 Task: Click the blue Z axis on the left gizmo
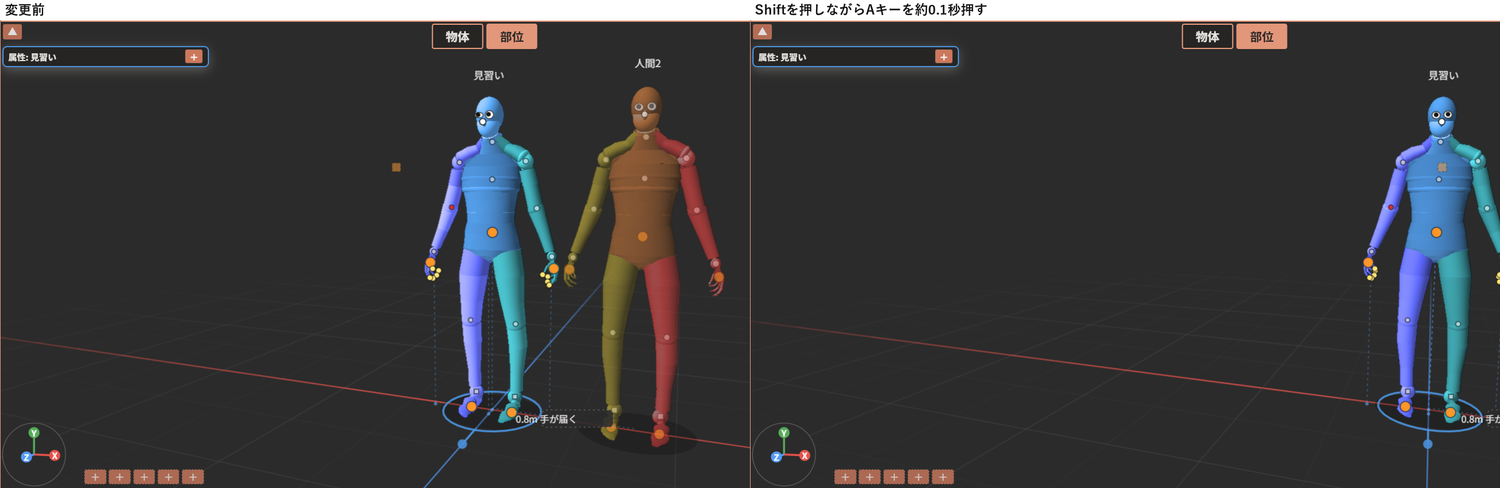[26, 457]
